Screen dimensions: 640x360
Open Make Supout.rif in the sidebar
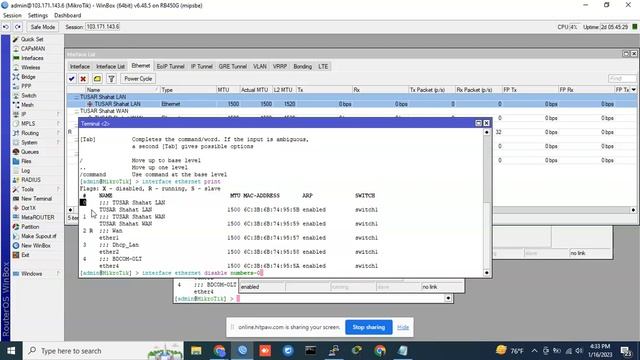tap(39, 236)
